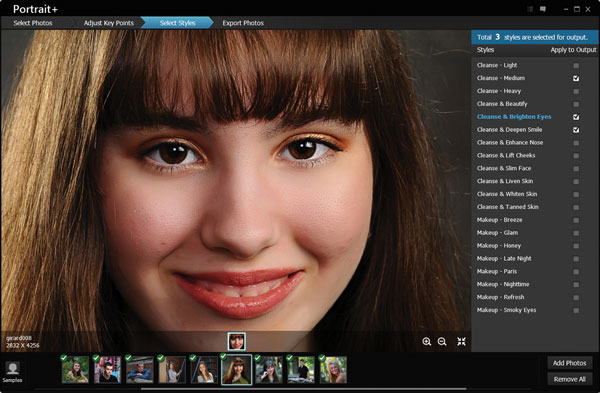Click the small face preview thumbnail
Viewport: 600px width, 393px height.
pos(236,341)
